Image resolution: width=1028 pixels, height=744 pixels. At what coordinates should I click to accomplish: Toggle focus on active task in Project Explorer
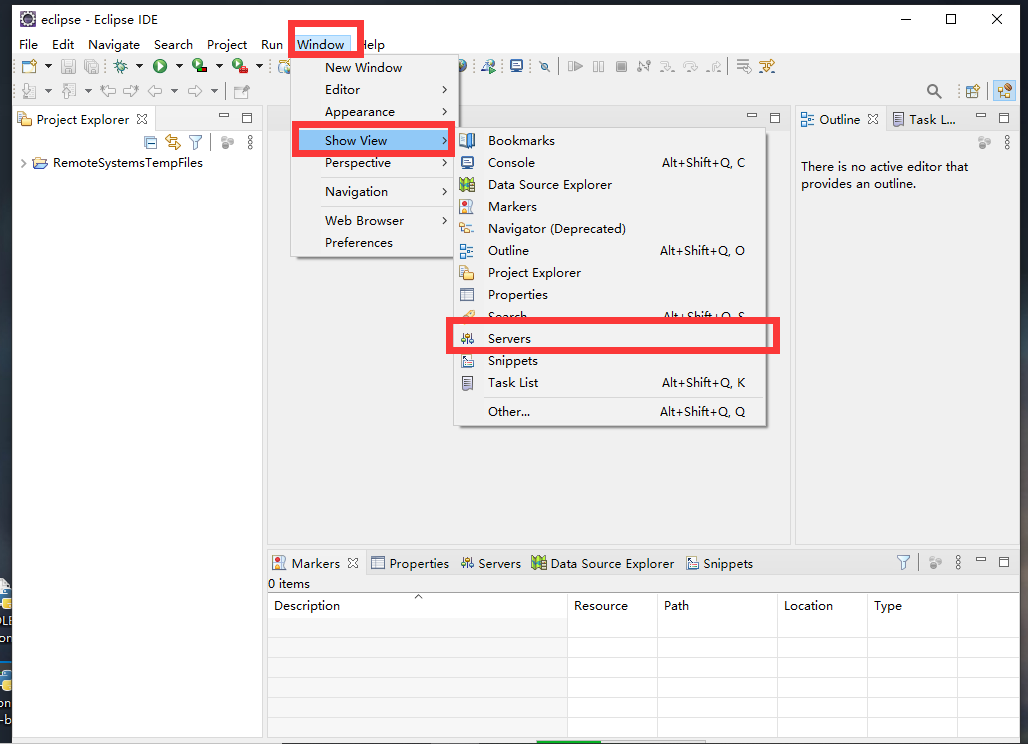click(227, 142)
